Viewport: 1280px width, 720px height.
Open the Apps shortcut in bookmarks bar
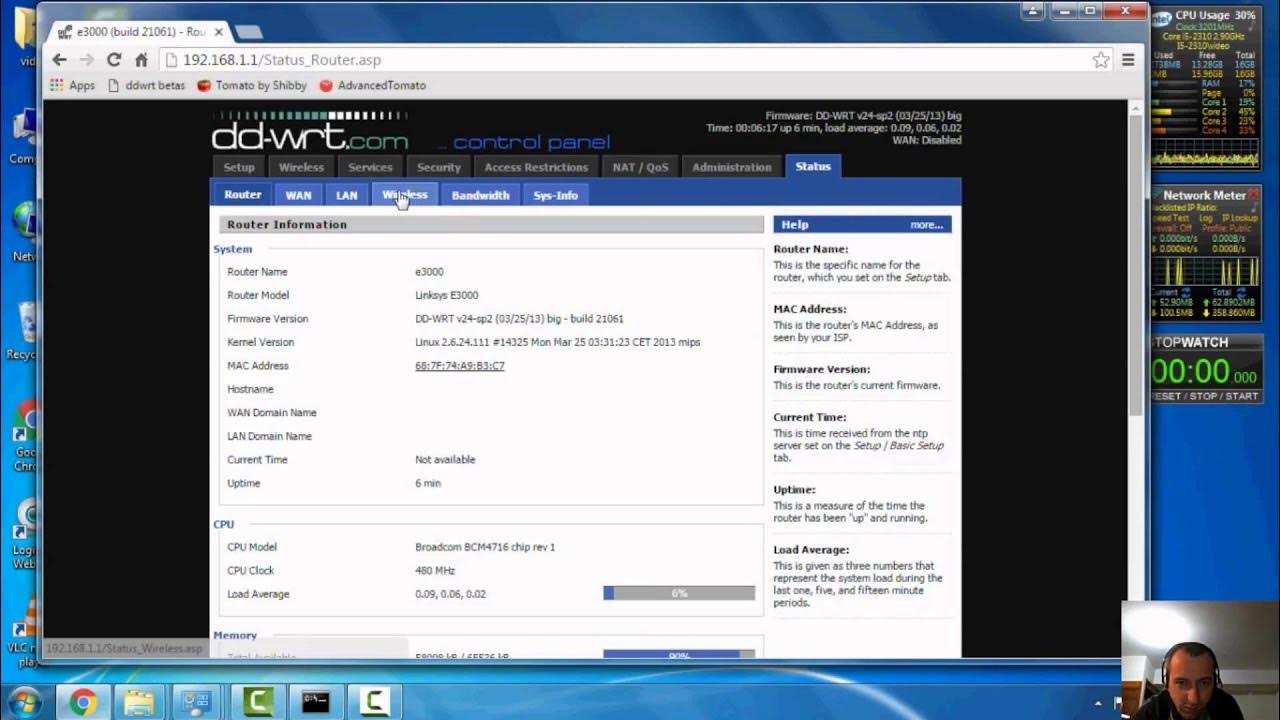point(73,86)
